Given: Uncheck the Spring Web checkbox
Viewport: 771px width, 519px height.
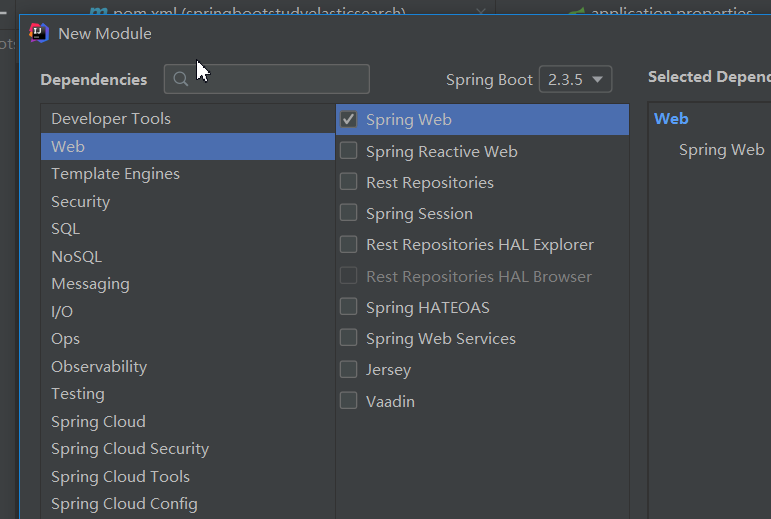Looking at the screenshot, I should (x=349, y=119).
